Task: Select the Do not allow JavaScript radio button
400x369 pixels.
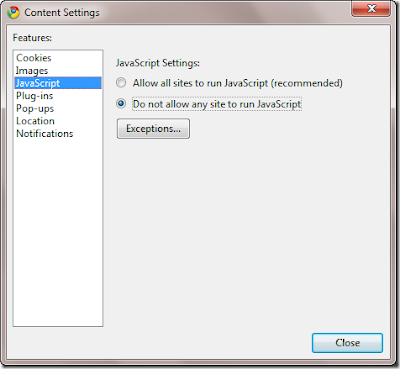Action: pos(121,103)
